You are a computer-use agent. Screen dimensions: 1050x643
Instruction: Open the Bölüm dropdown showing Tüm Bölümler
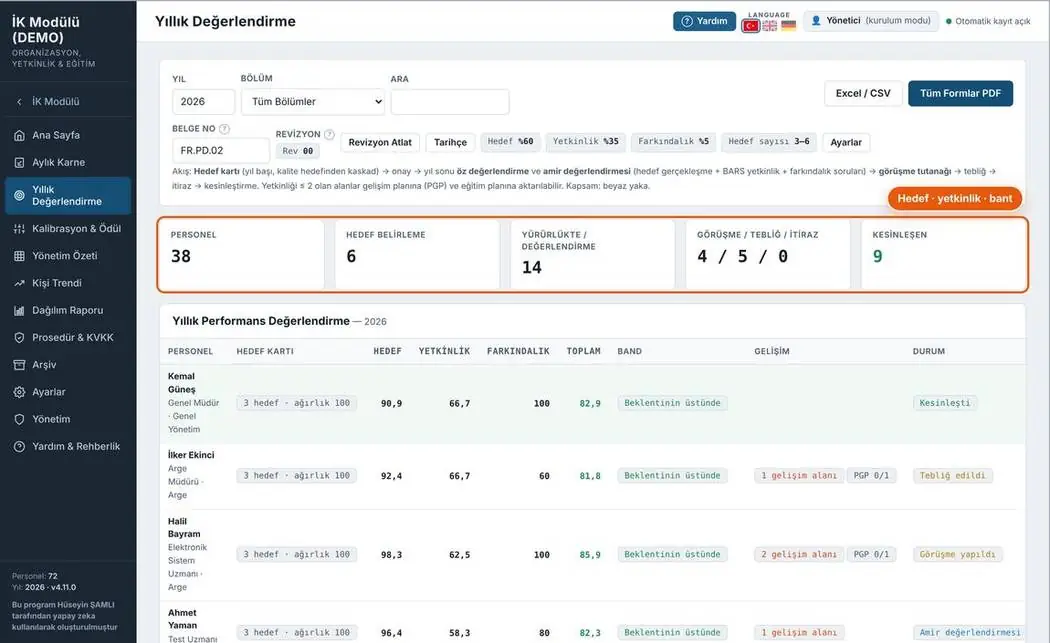click(x=313, y=102)
